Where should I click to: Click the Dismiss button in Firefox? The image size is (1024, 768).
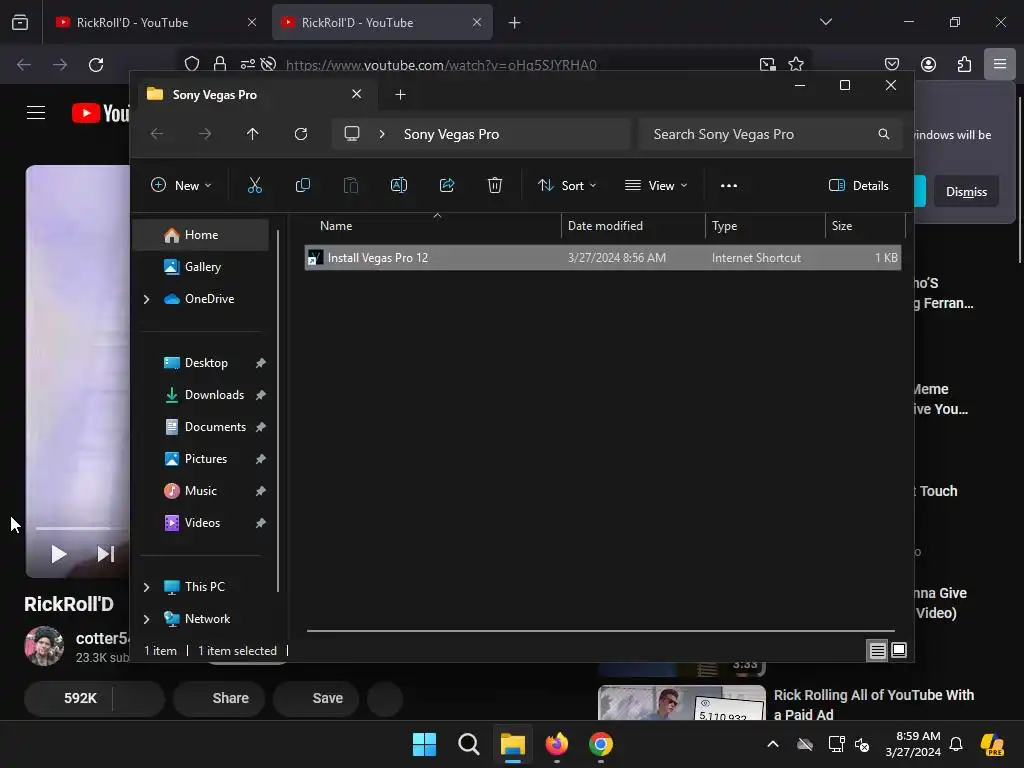(x=966, y=191)
